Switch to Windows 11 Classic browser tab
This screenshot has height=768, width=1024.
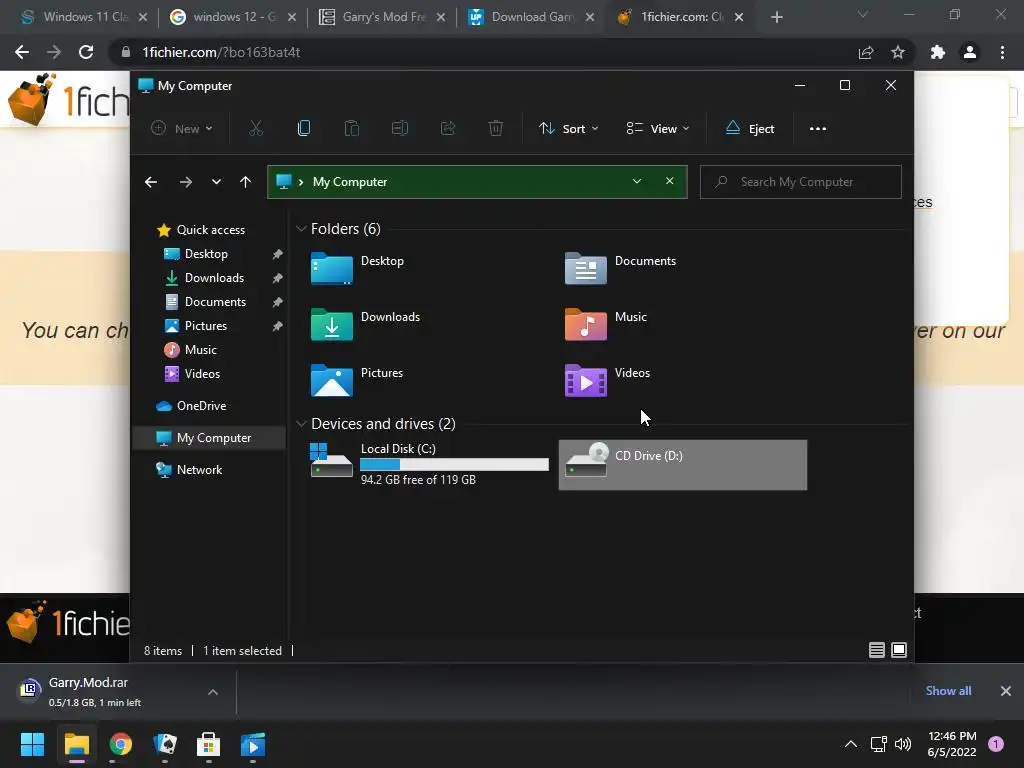[x=84, y=17]
